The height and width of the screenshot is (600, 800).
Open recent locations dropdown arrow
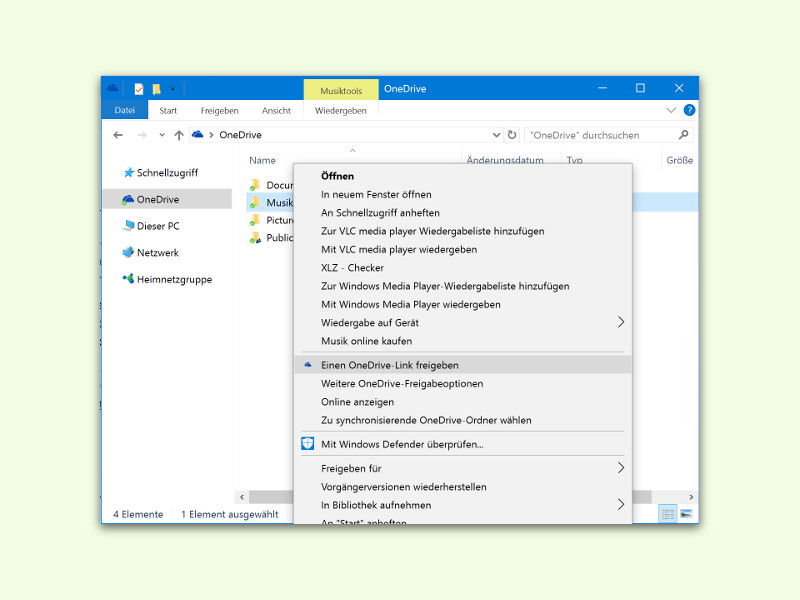point(162,135)
